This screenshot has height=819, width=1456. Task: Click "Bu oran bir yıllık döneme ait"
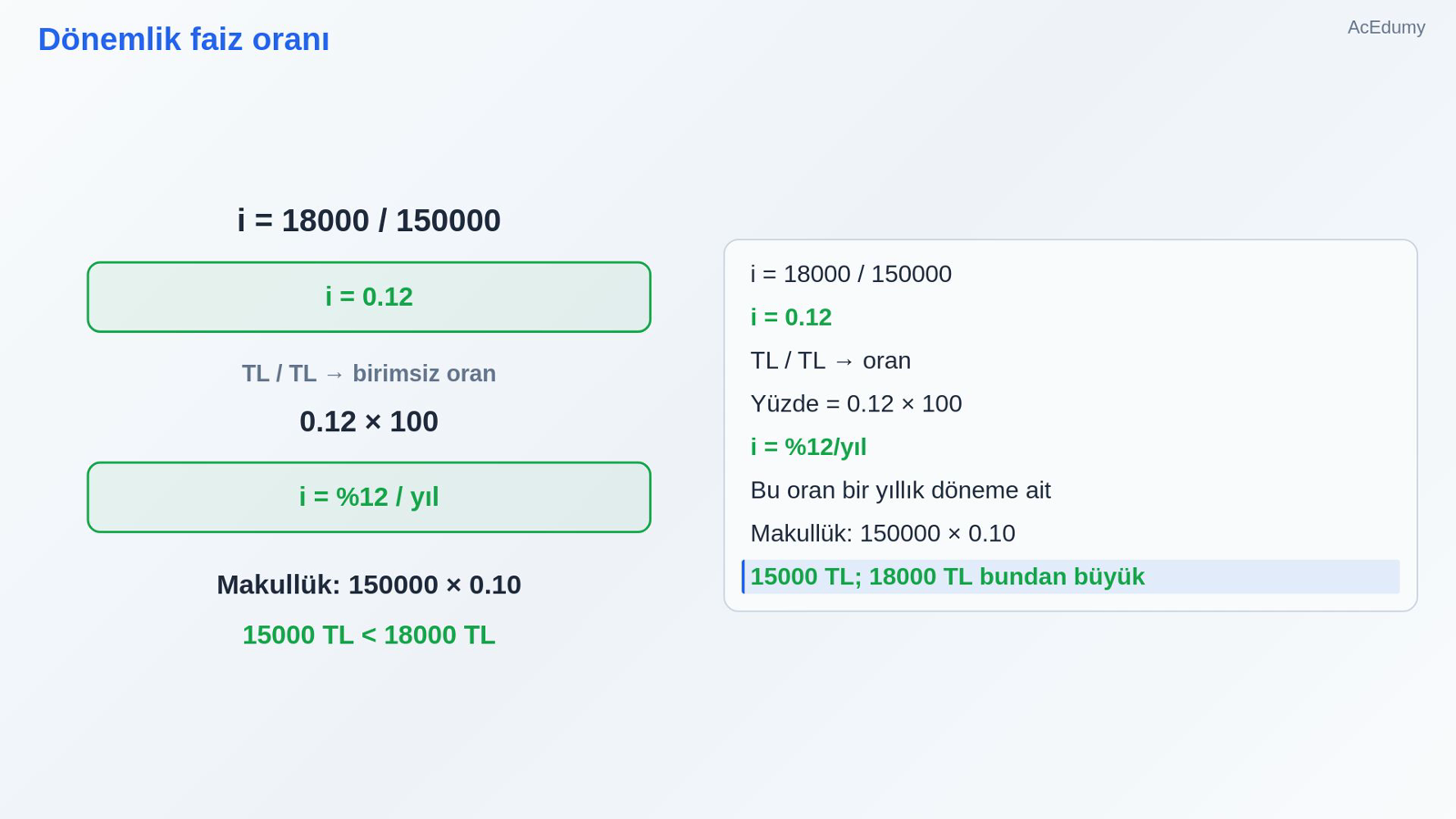point(901,490)
